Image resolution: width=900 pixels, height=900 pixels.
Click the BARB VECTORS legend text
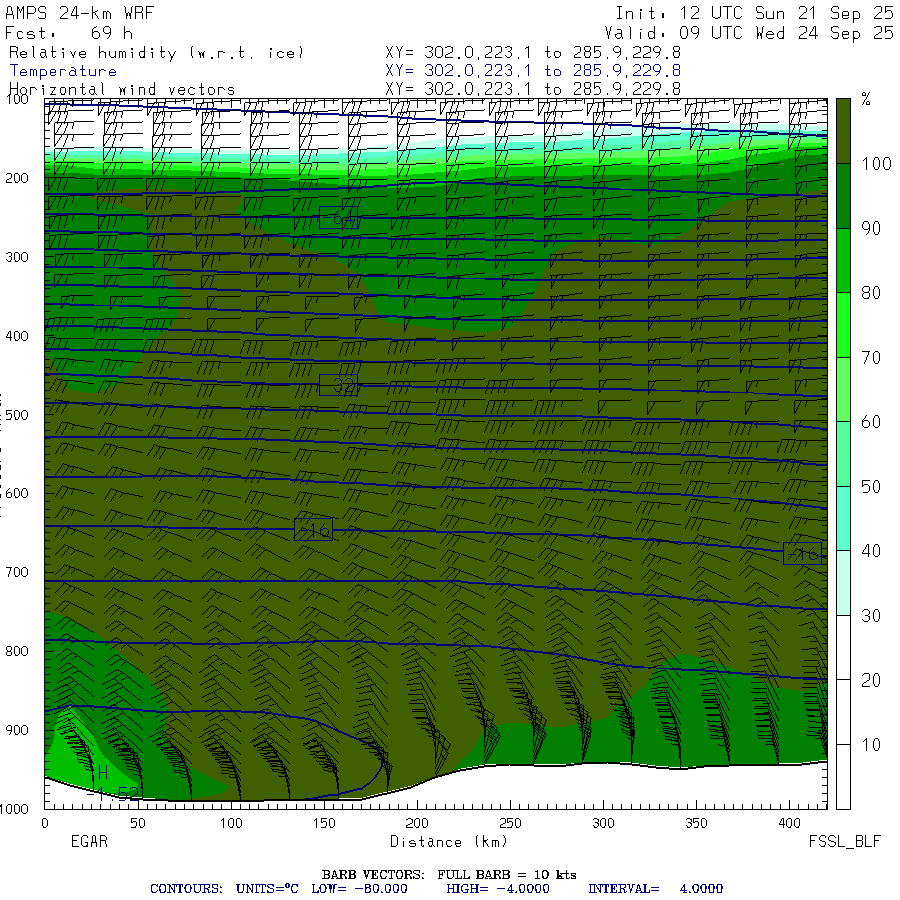click(449, 875)
